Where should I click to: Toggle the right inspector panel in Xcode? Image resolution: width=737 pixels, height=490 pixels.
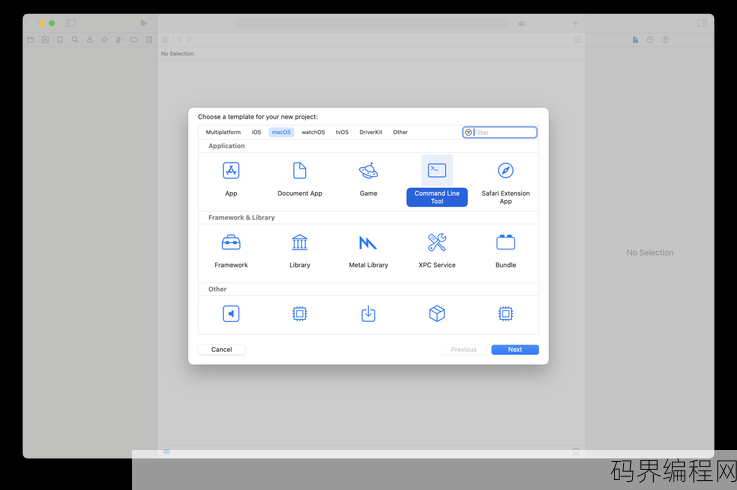tap(702, 23)
